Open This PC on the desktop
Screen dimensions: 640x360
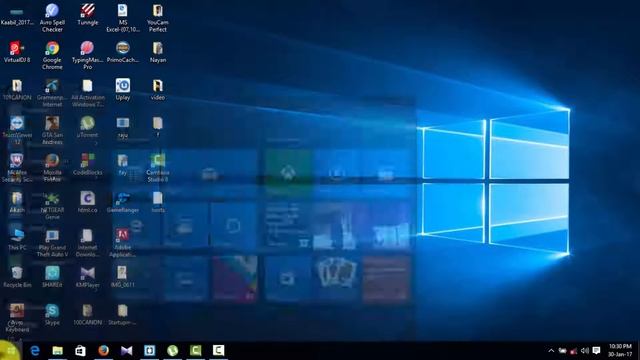(x=17, y=240)
